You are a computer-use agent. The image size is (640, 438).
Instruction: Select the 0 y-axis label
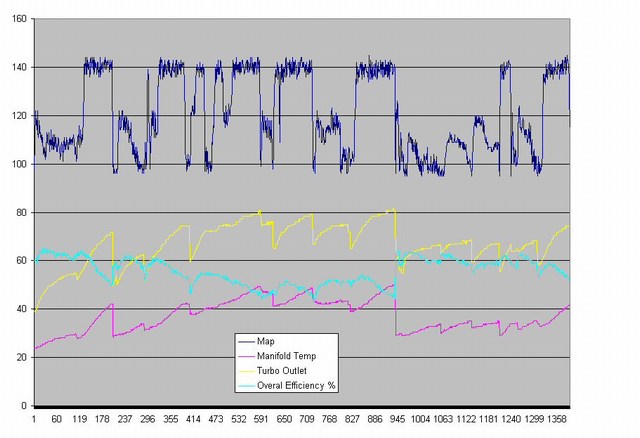pyautogui.click(x=23, y=405)
